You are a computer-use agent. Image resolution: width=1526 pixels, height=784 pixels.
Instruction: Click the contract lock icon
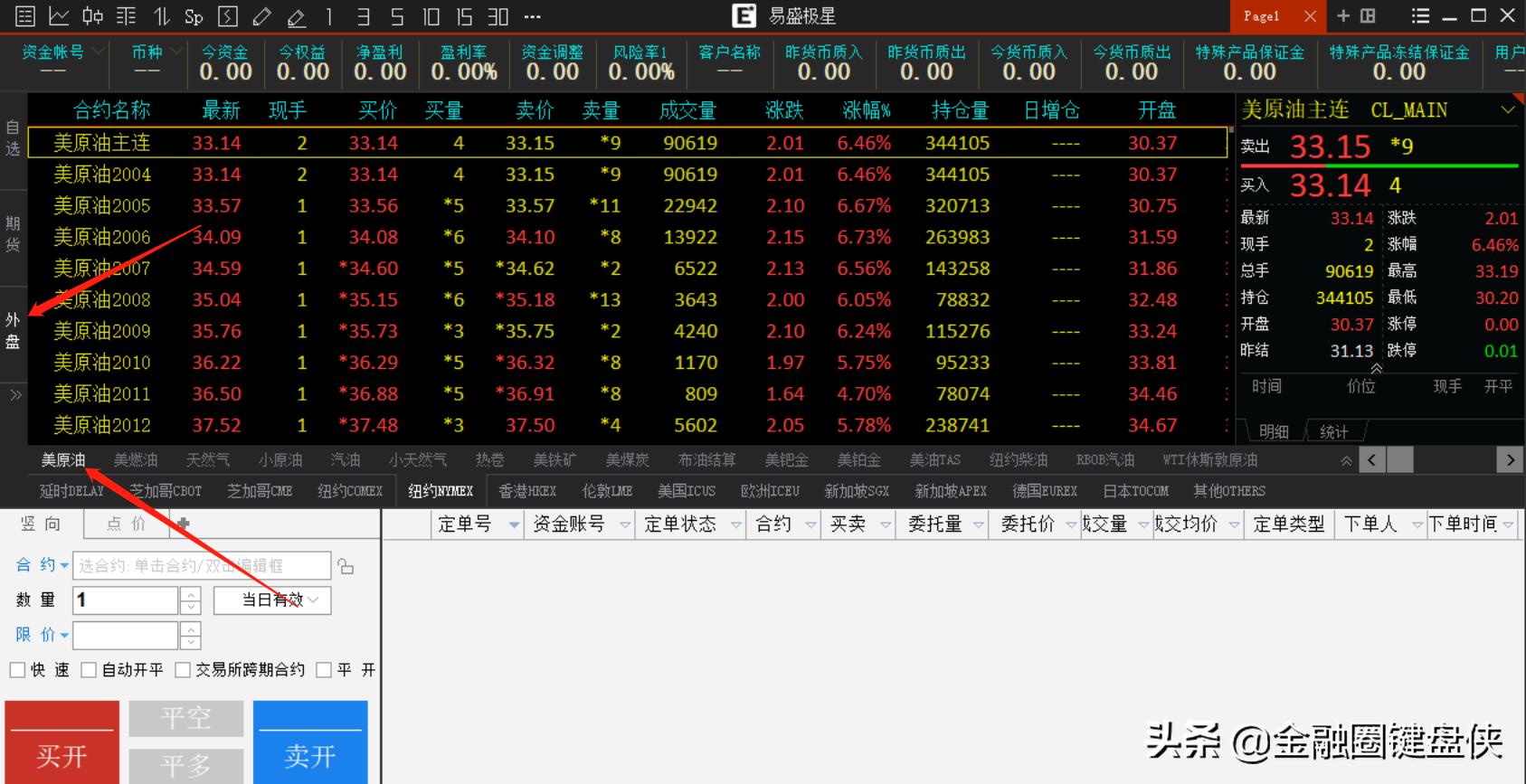pos(346,566)
